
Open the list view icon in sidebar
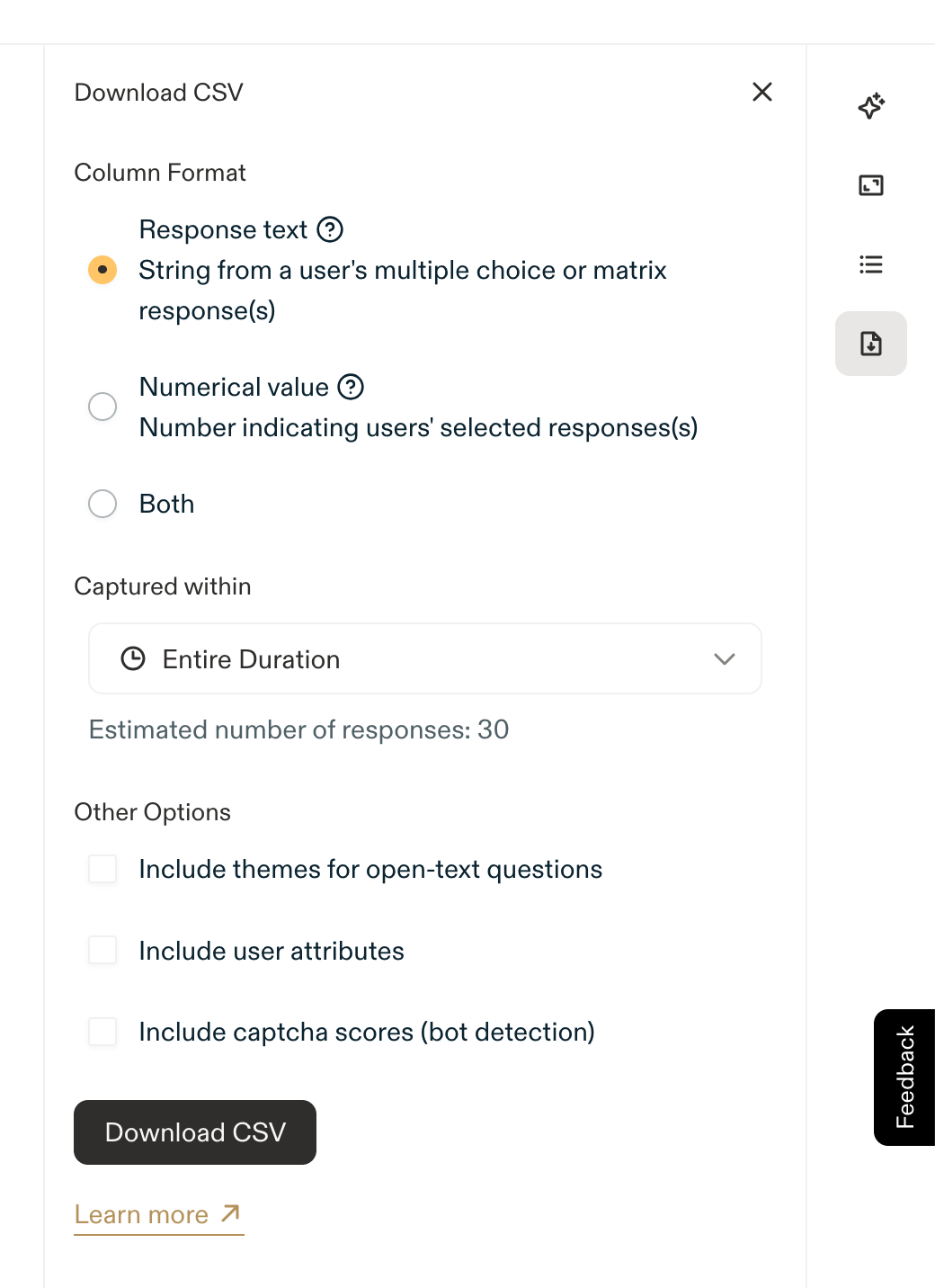(x=871, y=264)
